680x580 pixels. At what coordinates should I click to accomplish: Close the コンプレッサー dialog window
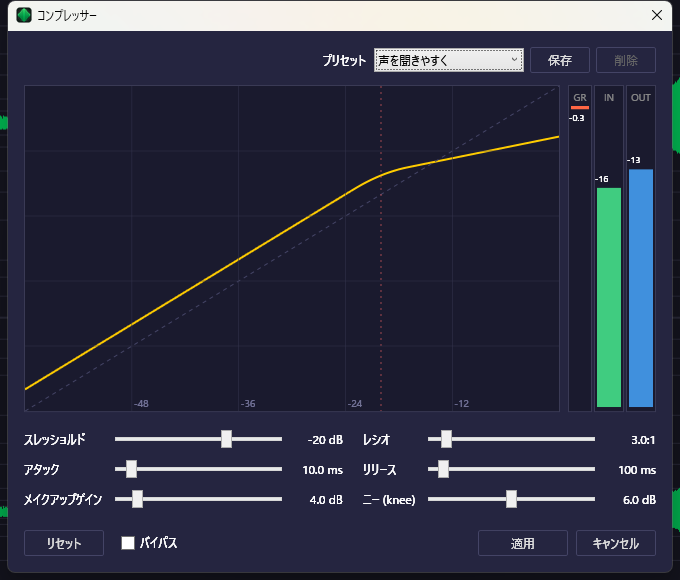click(656, 15)
